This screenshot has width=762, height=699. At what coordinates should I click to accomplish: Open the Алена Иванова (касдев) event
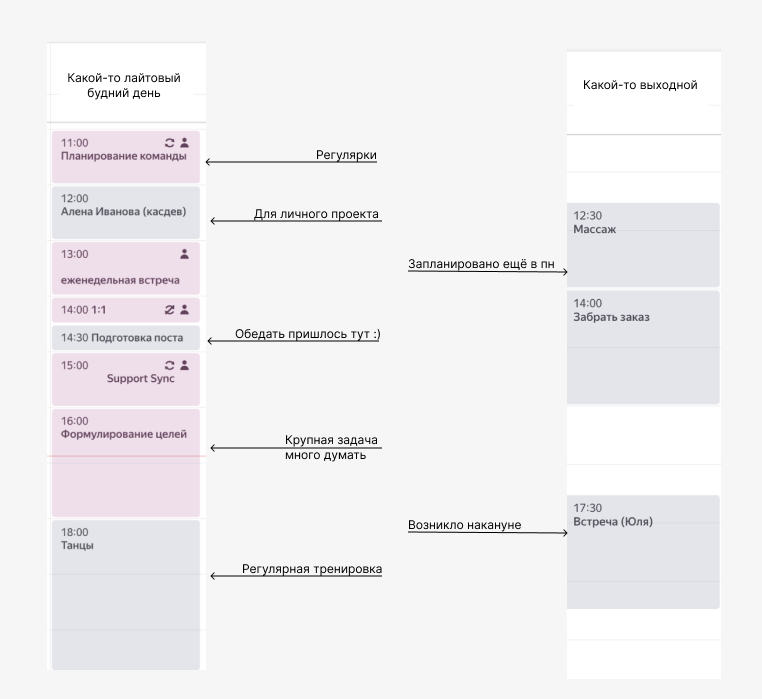[x=124, y=211]
